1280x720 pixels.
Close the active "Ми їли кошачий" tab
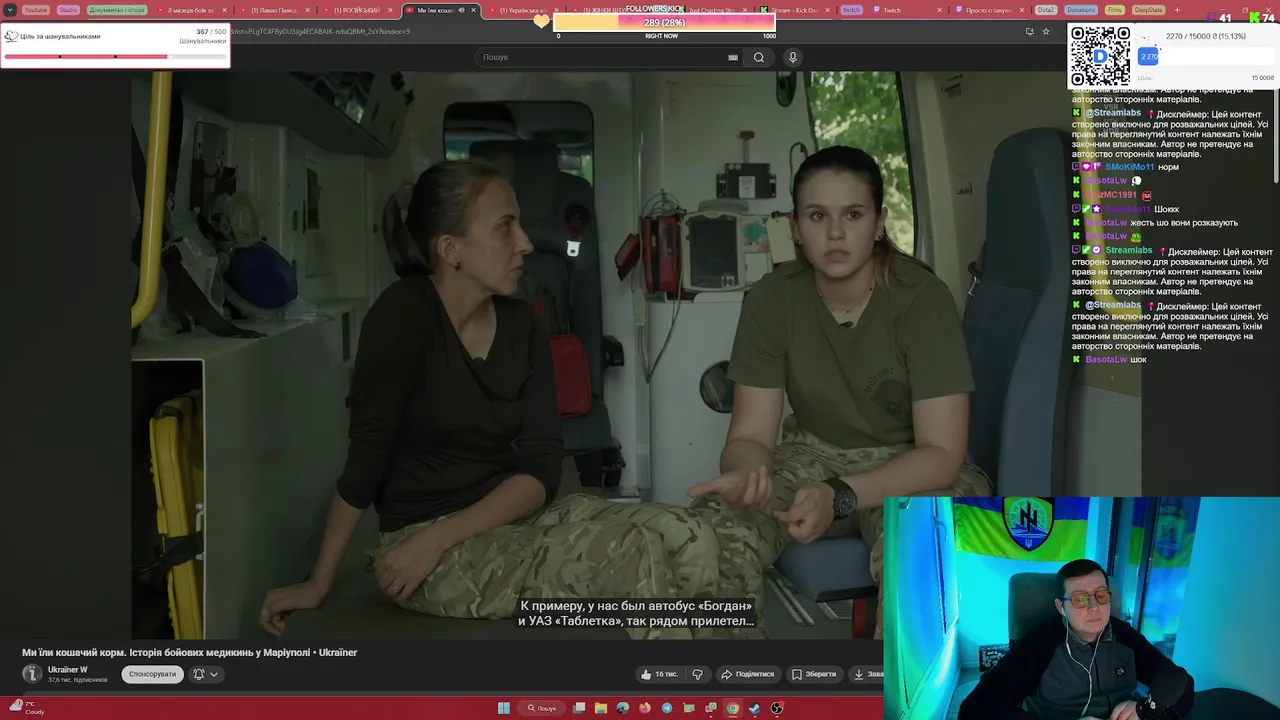473,10
